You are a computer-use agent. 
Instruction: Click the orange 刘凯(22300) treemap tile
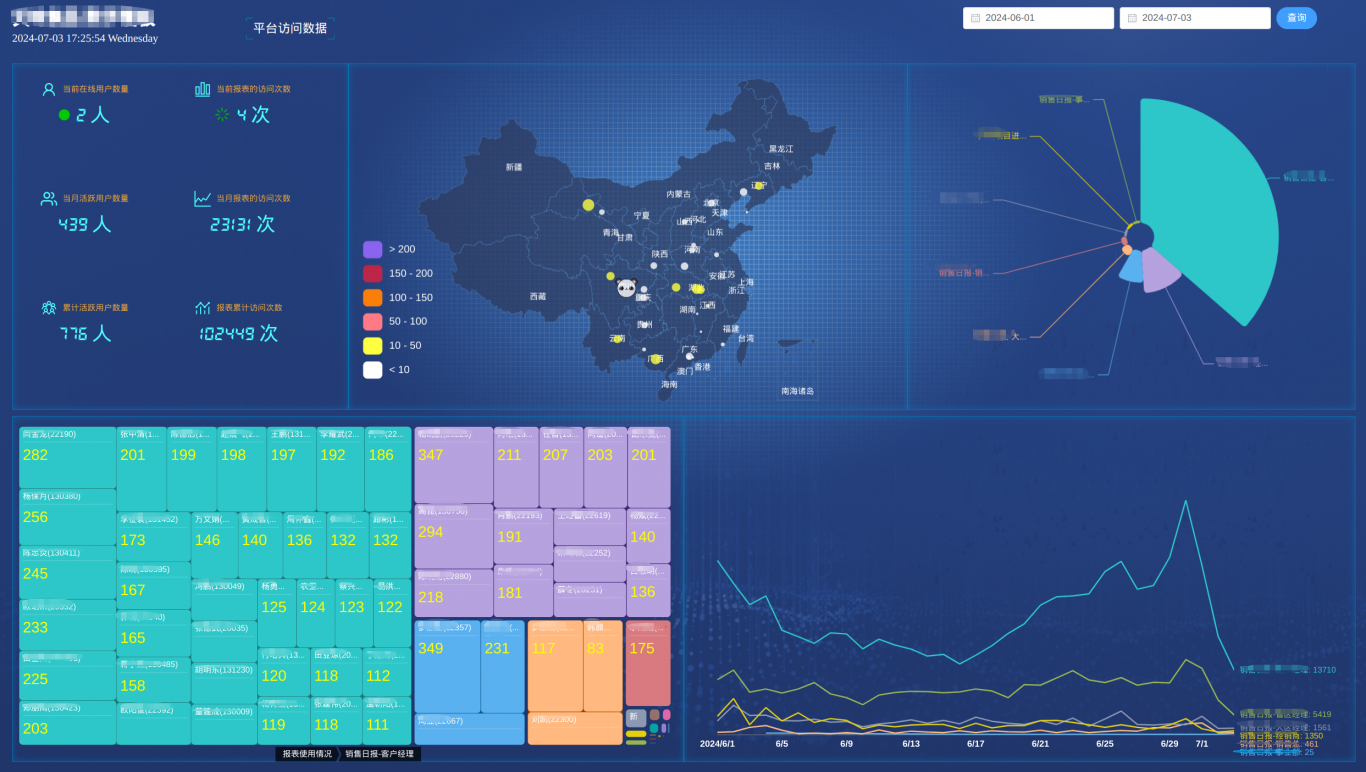click(x=575, y=728)
